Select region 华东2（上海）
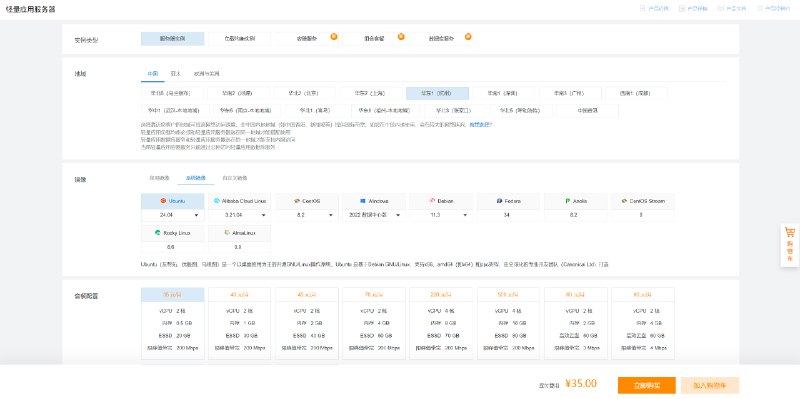This screenshot has height=399, width=800. coord(370,93)
